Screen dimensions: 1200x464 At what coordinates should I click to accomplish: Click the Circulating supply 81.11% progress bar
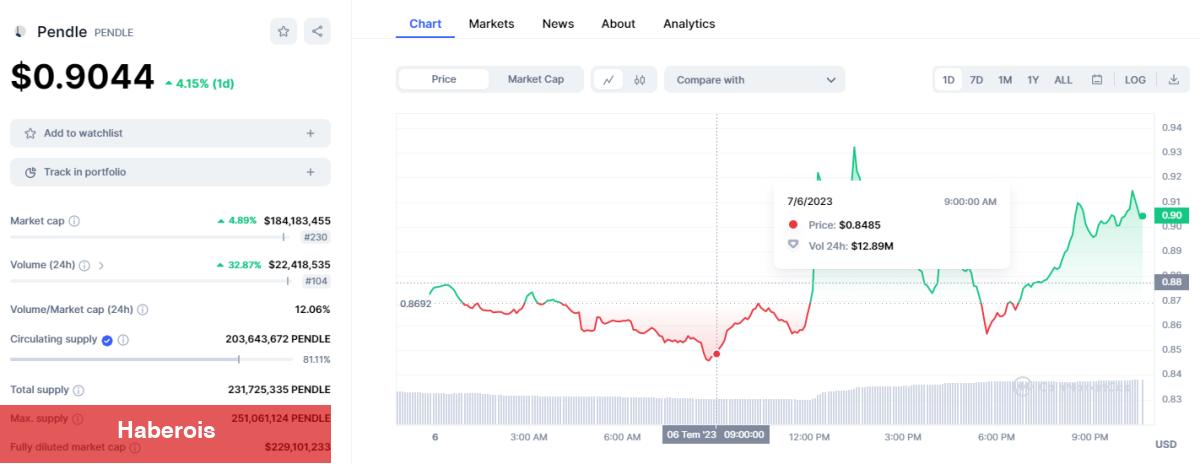(153, 359)
